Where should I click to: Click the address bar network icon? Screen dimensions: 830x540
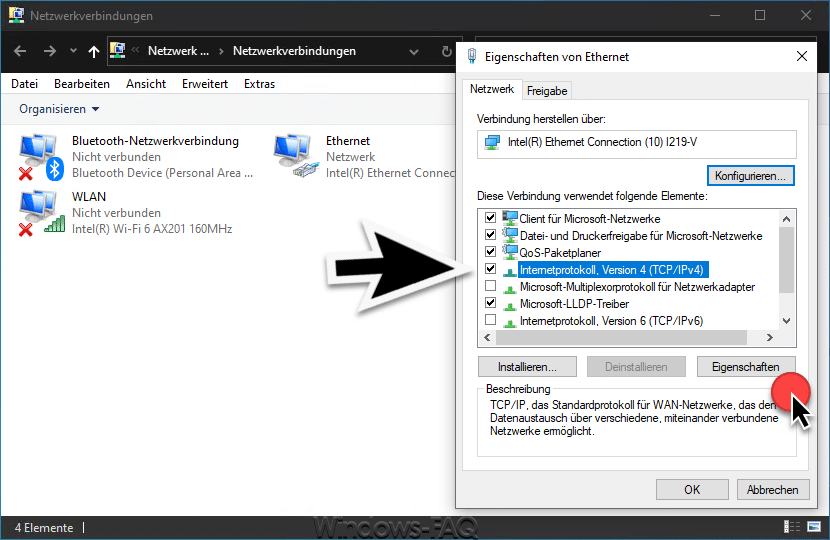[118, 50]
